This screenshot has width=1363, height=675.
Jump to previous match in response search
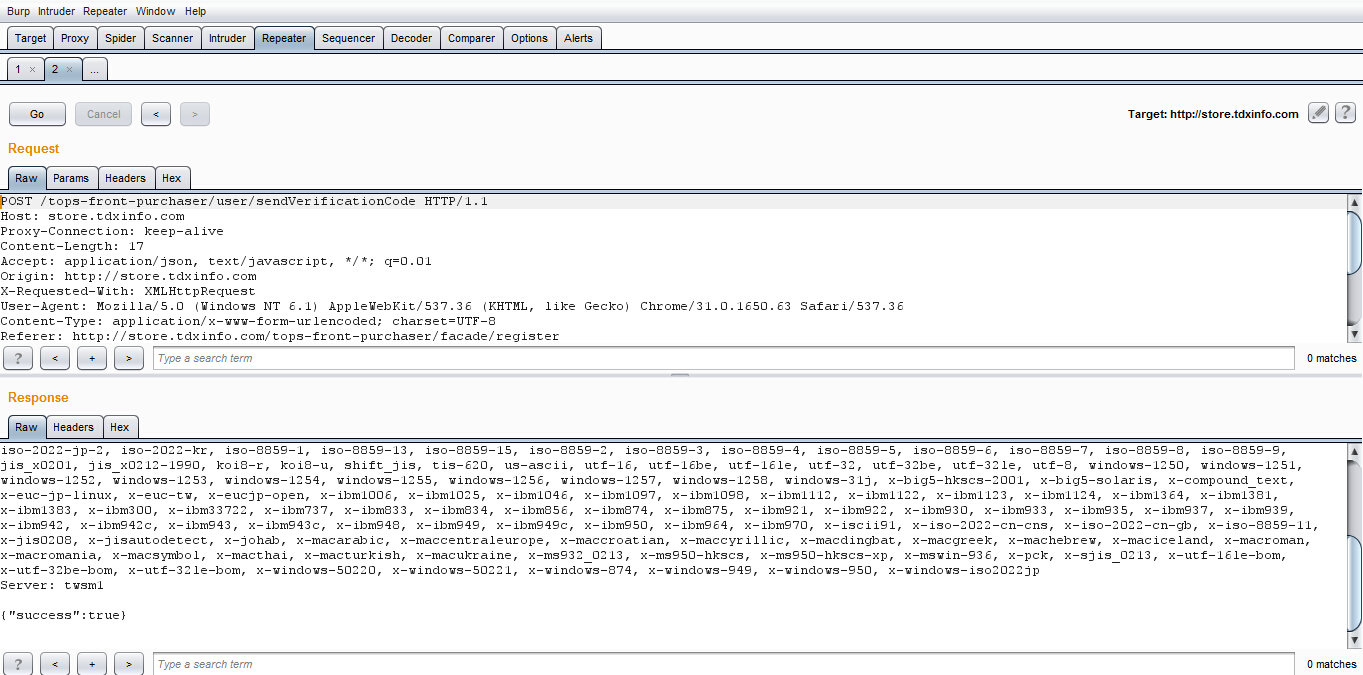tap(55, 664)
